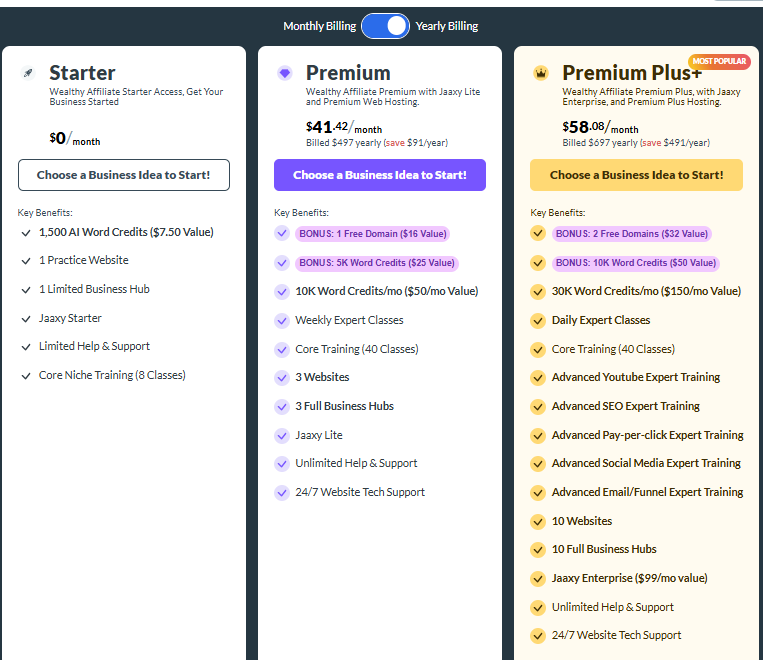The height and width of the screenshot is (660, 763).
Task: Choose a business idea under Premium plan
Action: point(380,175)
